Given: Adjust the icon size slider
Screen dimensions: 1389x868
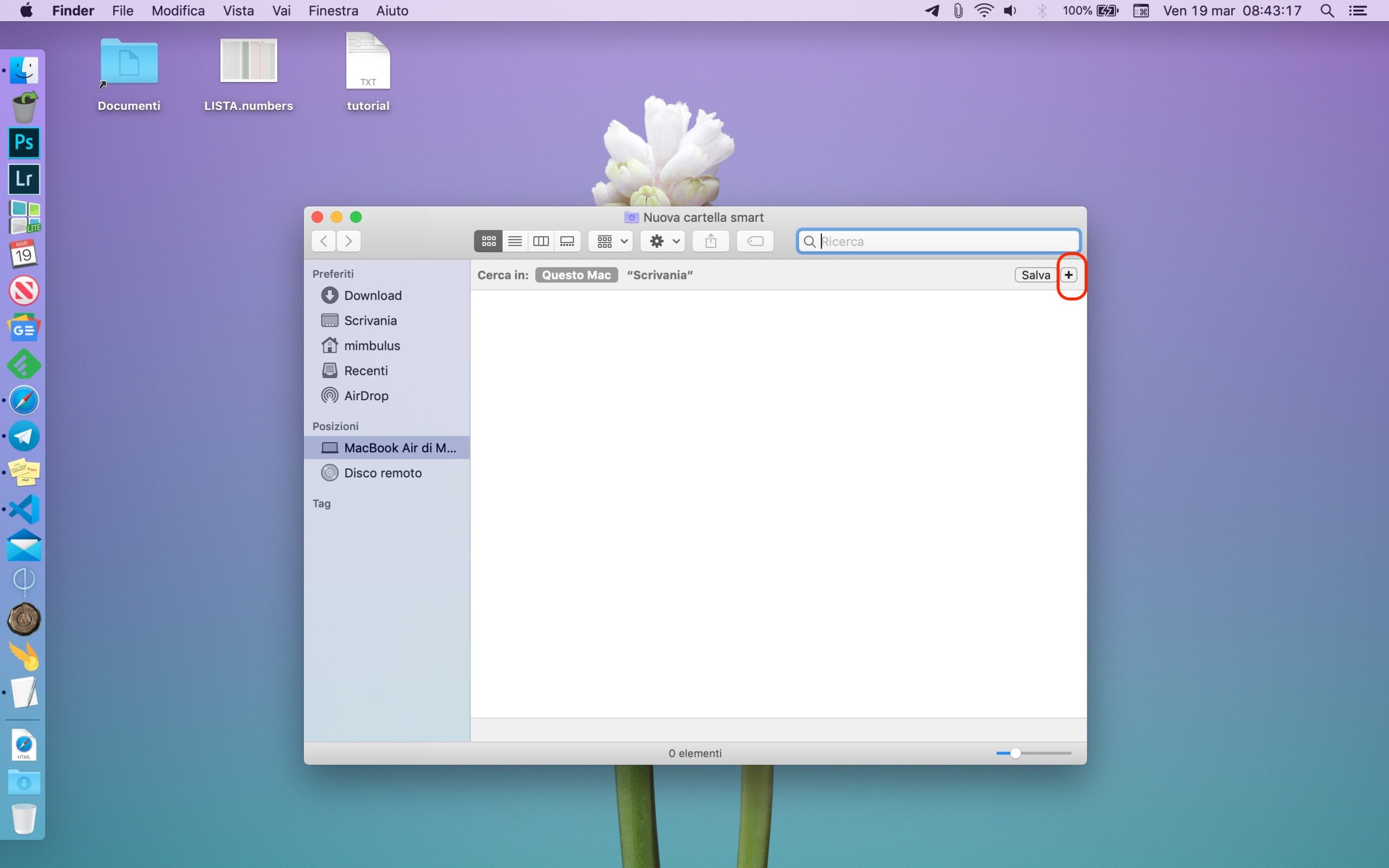Looking at the screenshot, I should click(1015, 753).
